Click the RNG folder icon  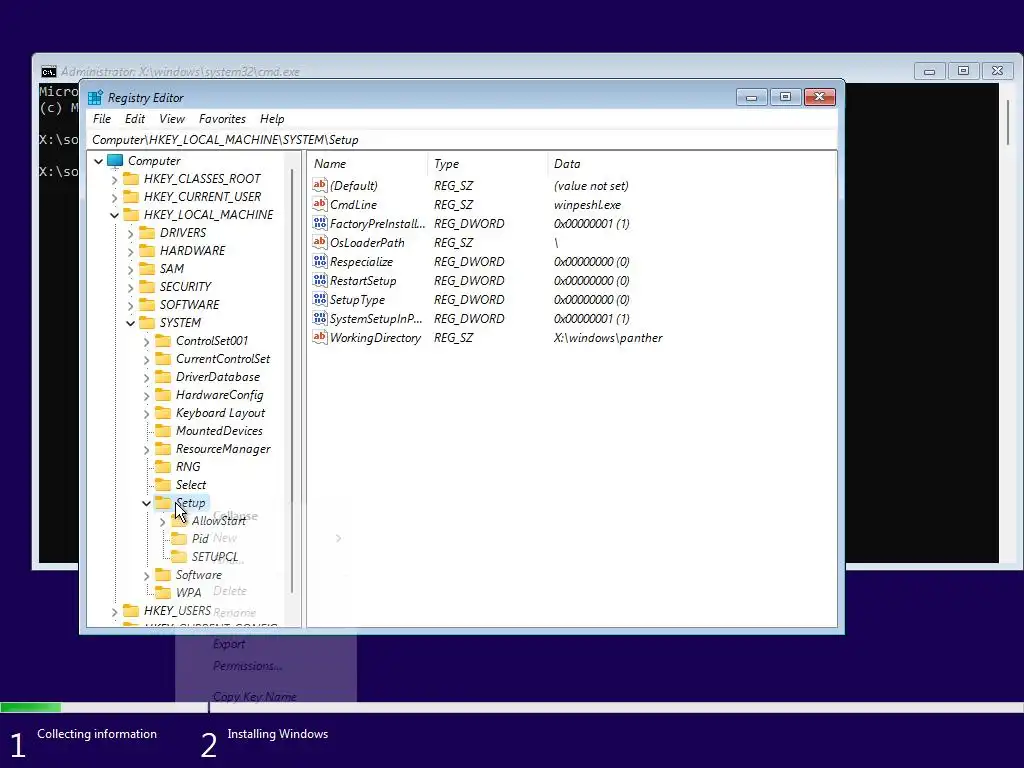pyautogui.click(x=163, y=467)
